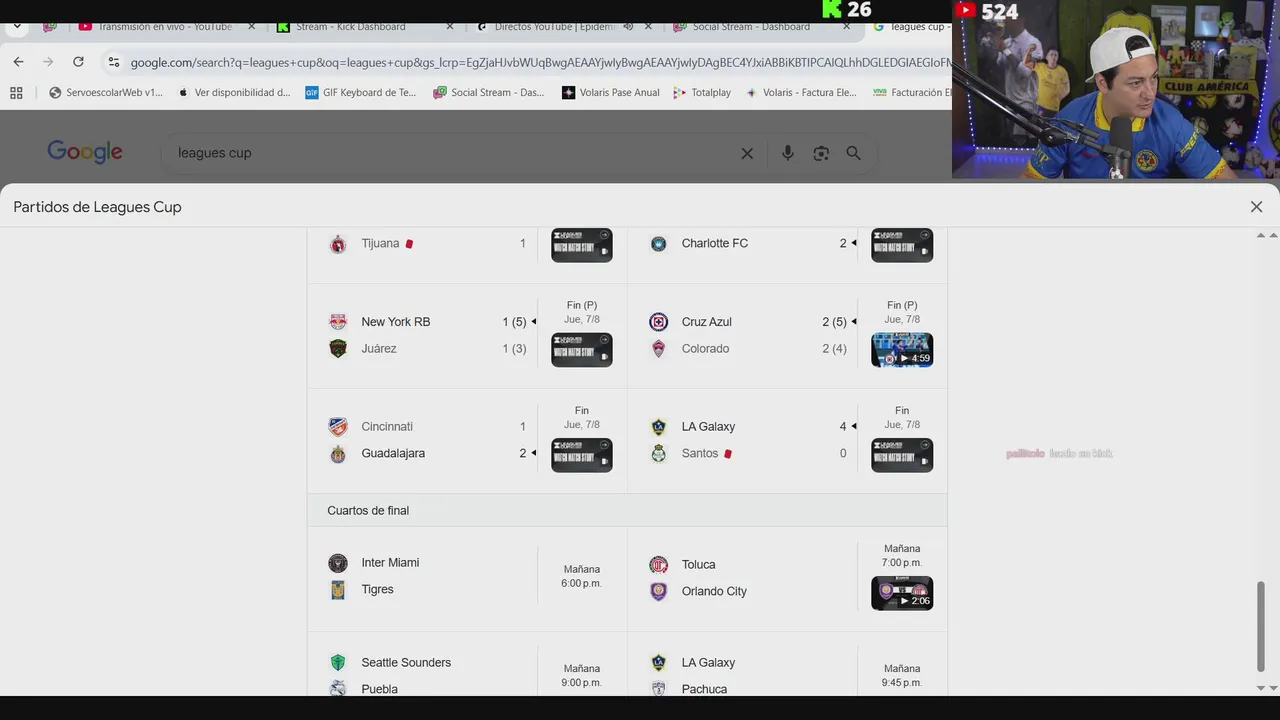The width and height of the screenshot is (1280, 720).
Task: Open Social Stream - Das... bookmark
Action: (x=488, y=92)
